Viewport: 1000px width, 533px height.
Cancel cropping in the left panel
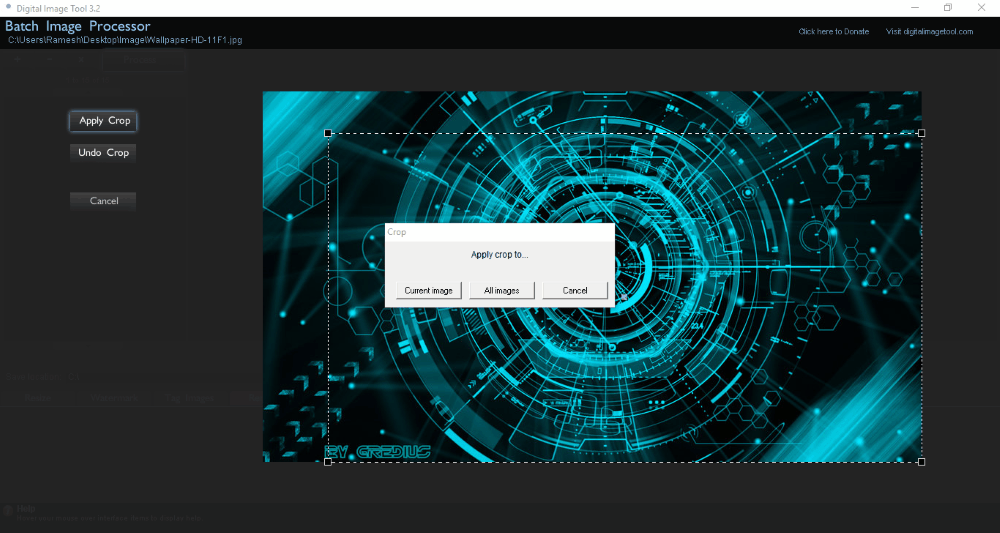103,201
